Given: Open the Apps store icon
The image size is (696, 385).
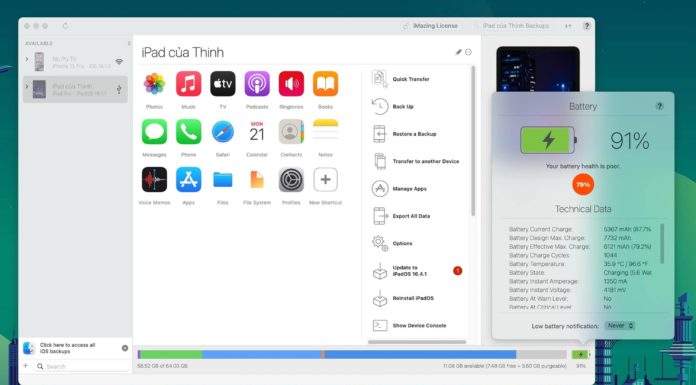Looking at the screenshot, I should pos(188,179).
